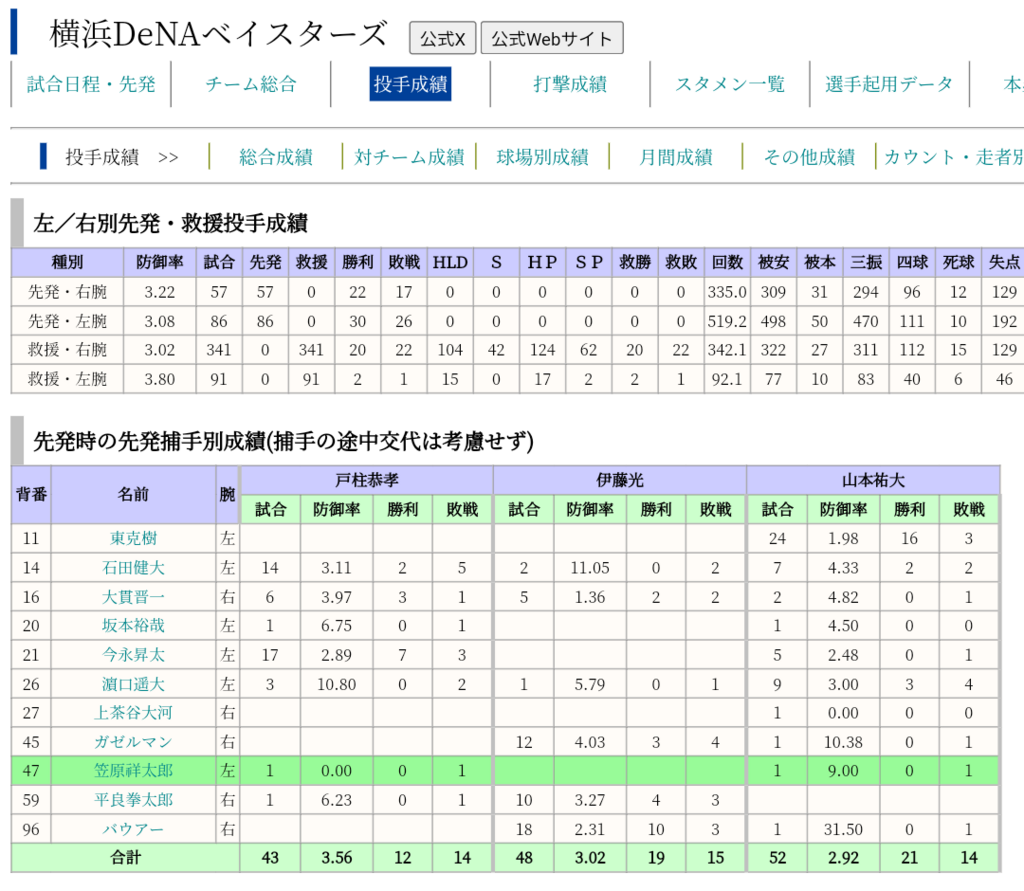Click the 山本祐大 catcher header
Viewport: 1024px width, 891px height.
(873, 481)
